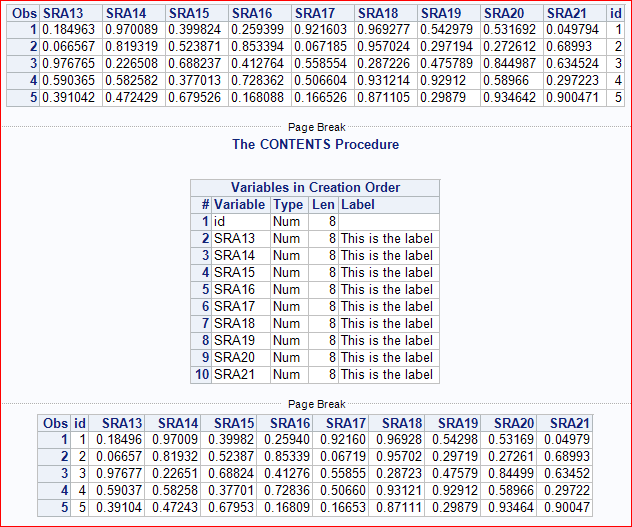Select the SRA13 column header in the top table
This screenshot has height=527, width=632.
tap(63, 13)
